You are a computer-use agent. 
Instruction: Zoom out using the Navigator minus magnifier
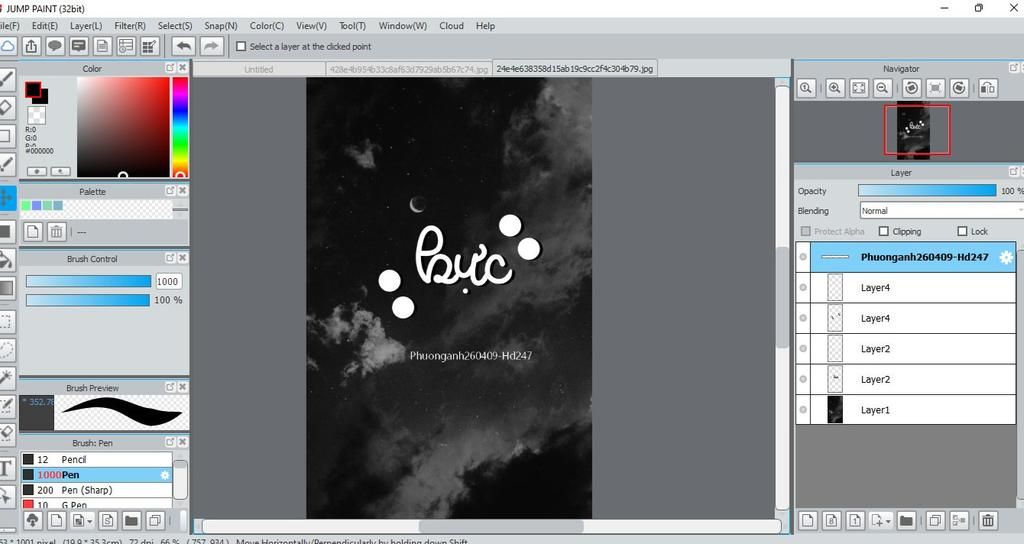click(882, 88)
